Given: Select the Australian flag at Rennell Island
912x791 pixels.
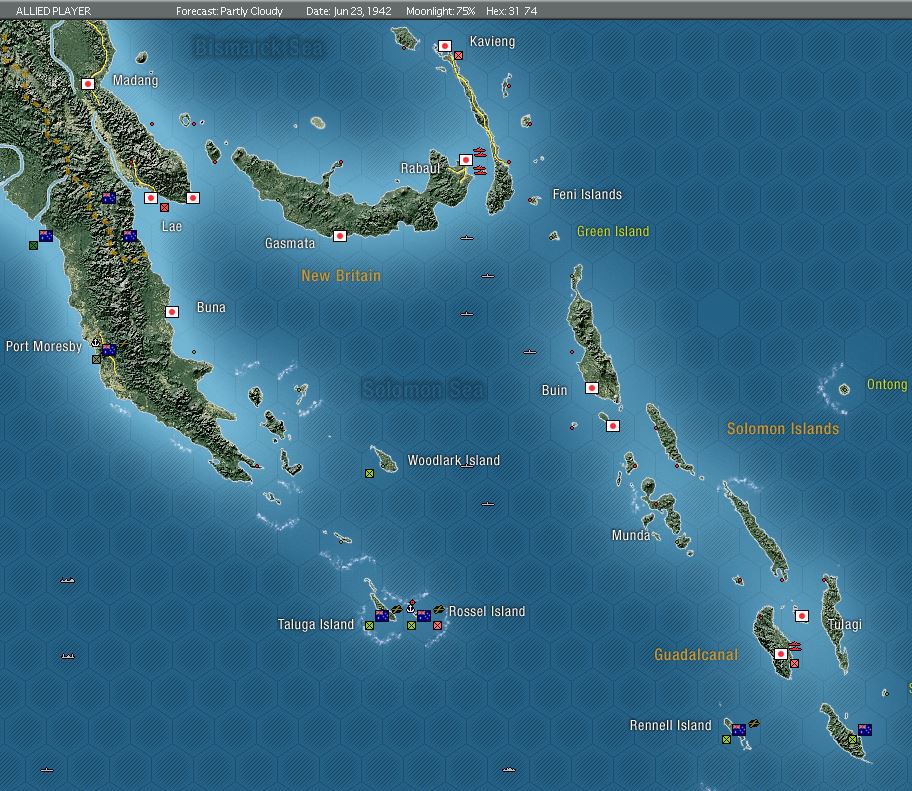Looking at the screenshot, I should pyautogui.click(x=739, y=730).
